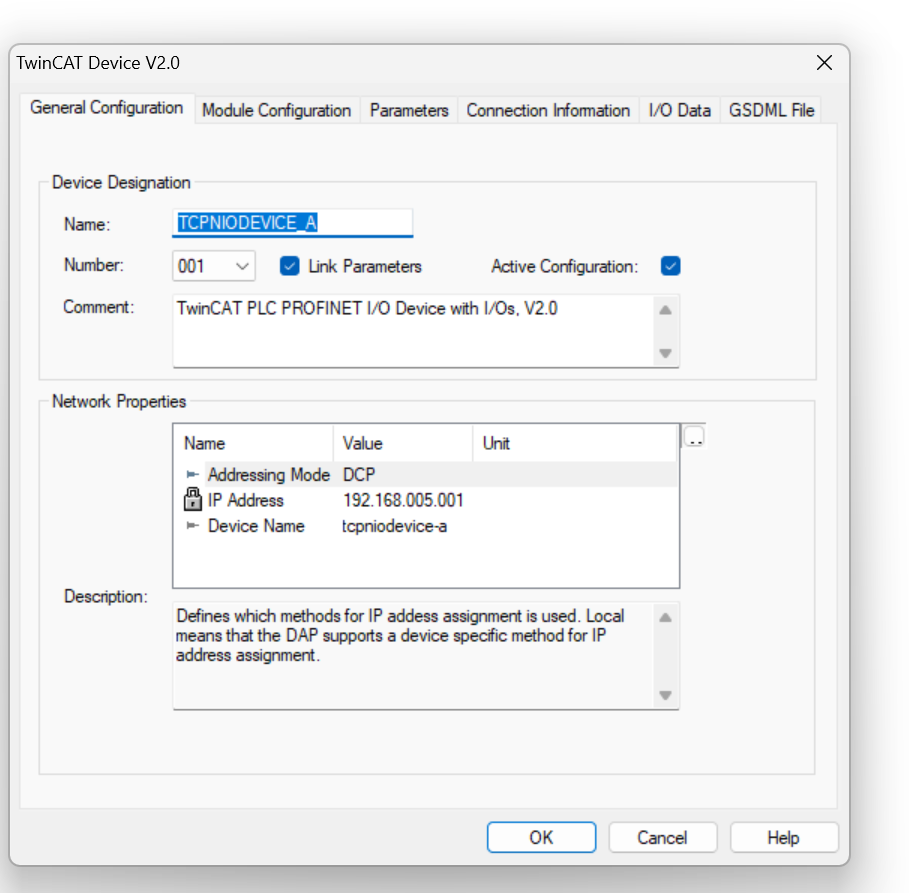Open the GSDML File tab

(772, 110)
